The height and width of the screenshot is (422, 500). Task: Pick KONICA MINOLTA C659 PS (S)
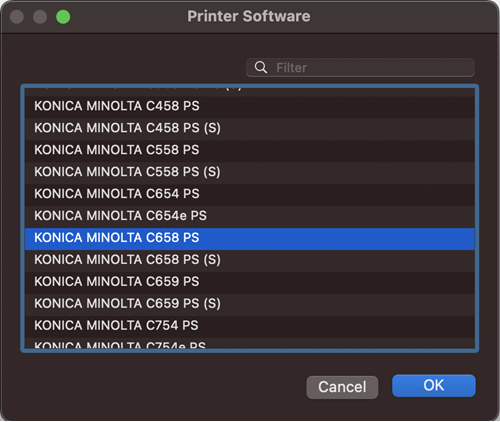tap(250, 305)
